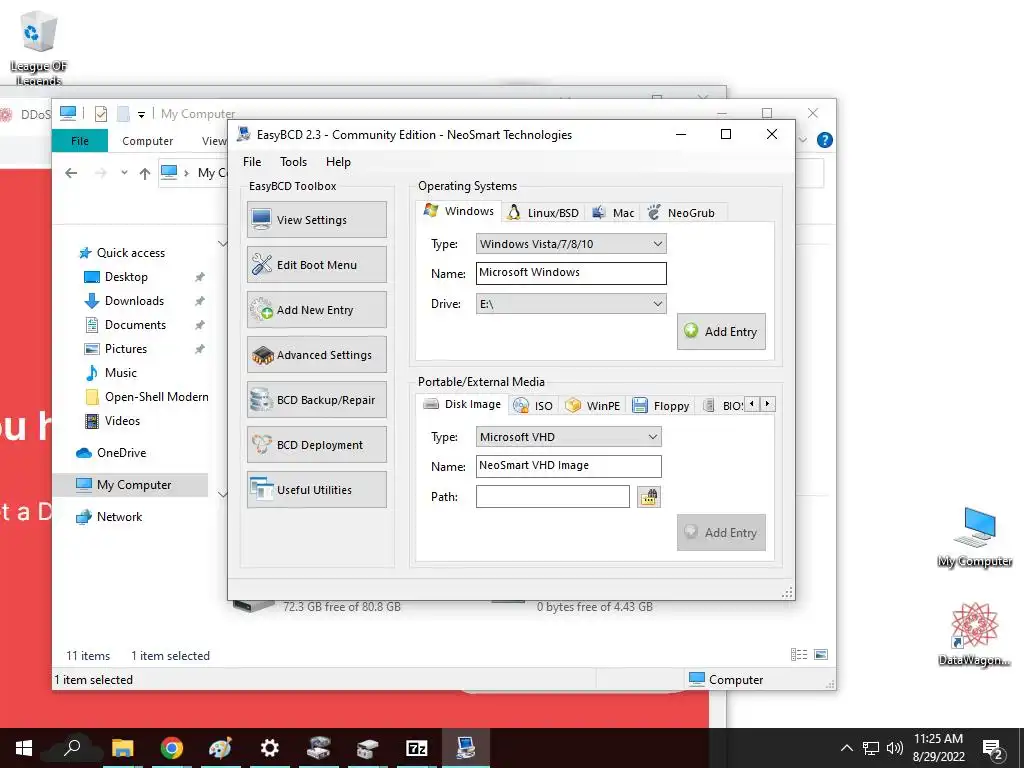The width and height of the screenshot is (1024, 768).
Task: Select Quick access in Explorer sidebar
Action: (x=131, y=253)
